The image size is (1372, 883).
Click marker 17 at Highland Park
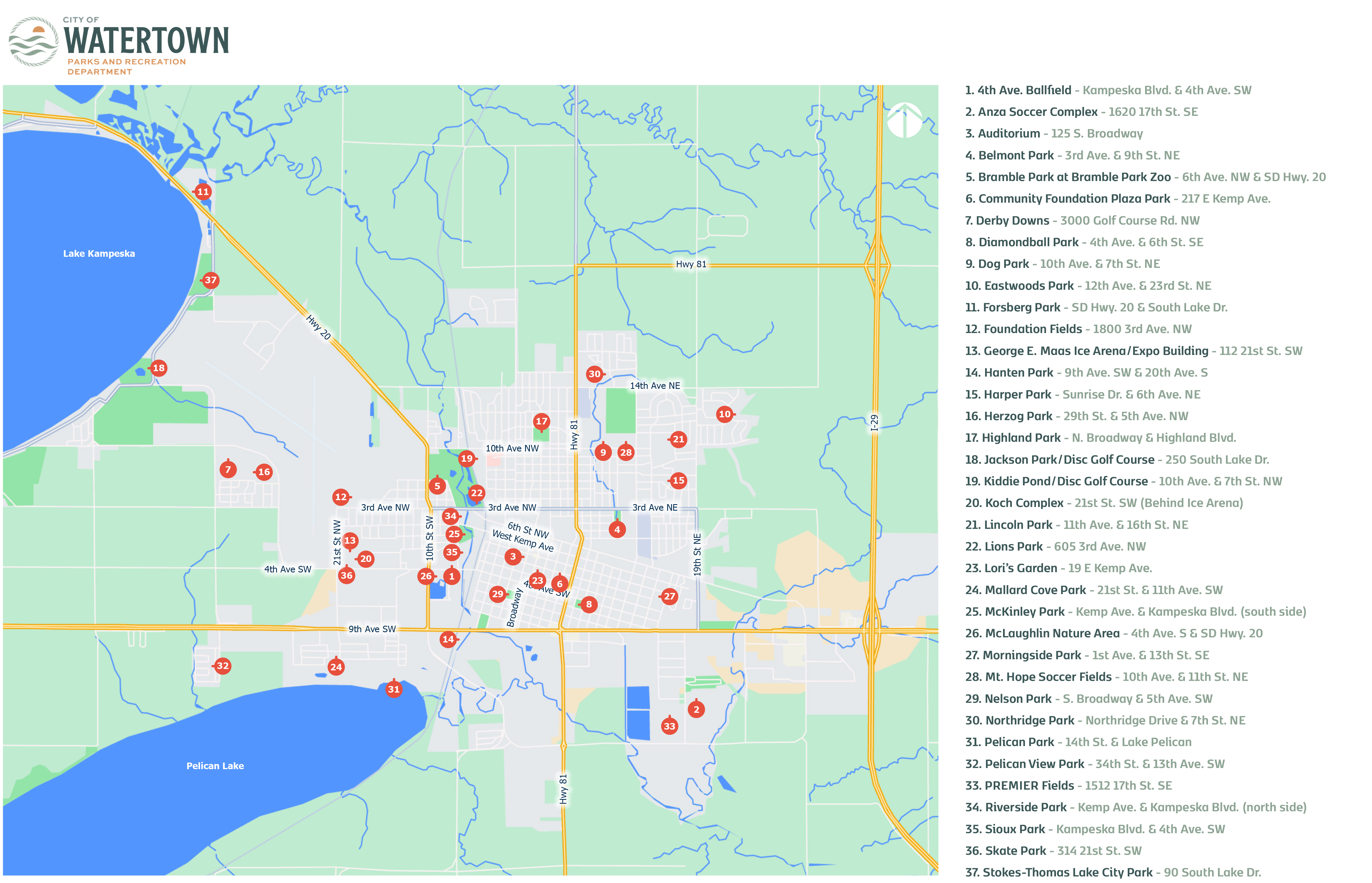[x=541, y=421]
